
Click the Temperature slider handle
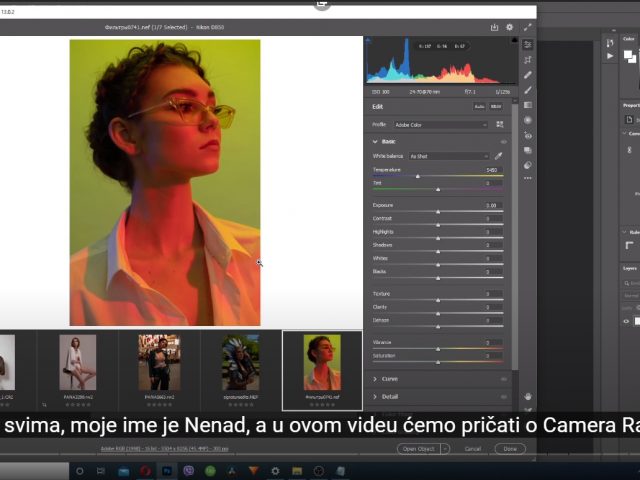[418, 176]
